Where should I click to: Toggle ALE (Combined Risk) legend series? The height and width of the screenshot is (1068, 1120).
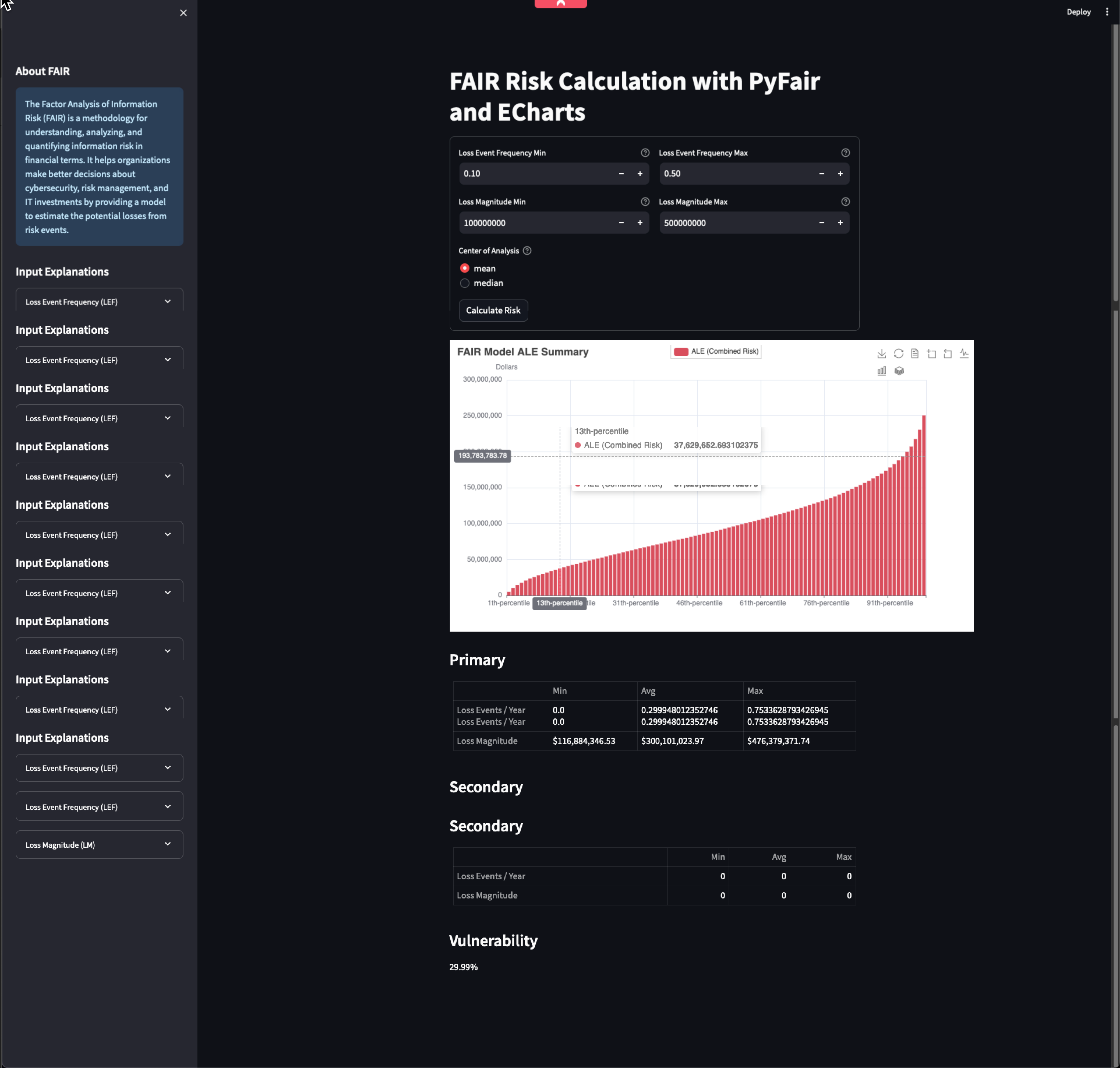click(716, 351)
